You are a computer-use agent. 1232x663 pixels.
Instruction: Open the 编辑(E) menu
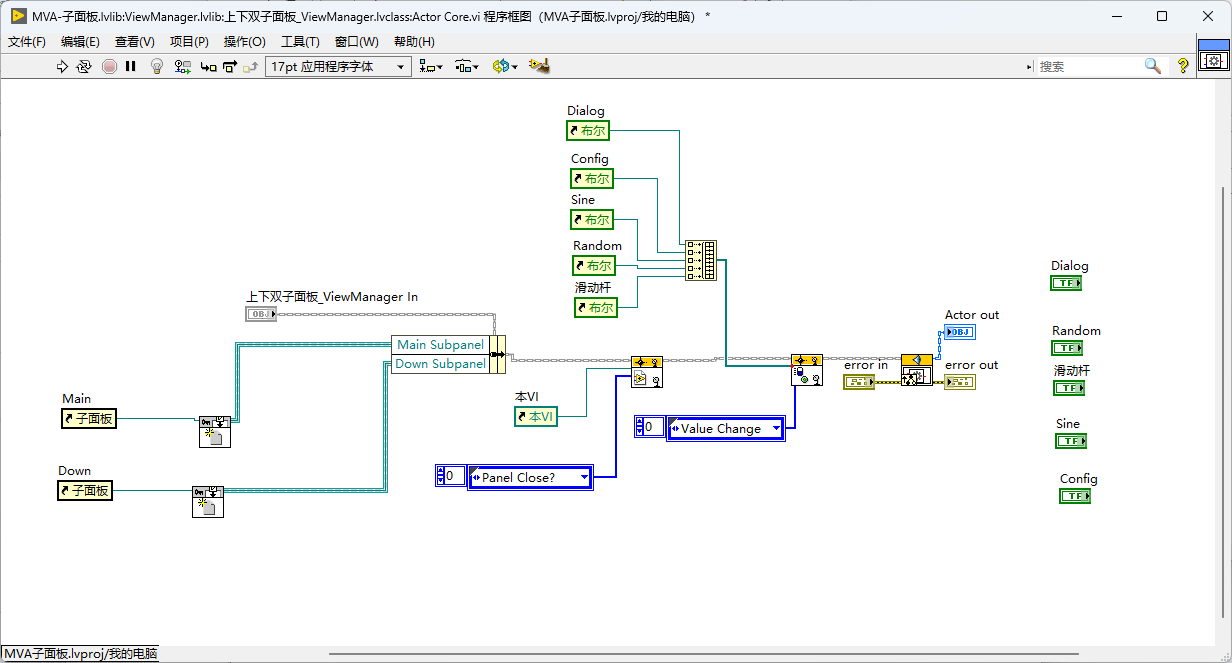pyautogui.click(x=80, y=41)
